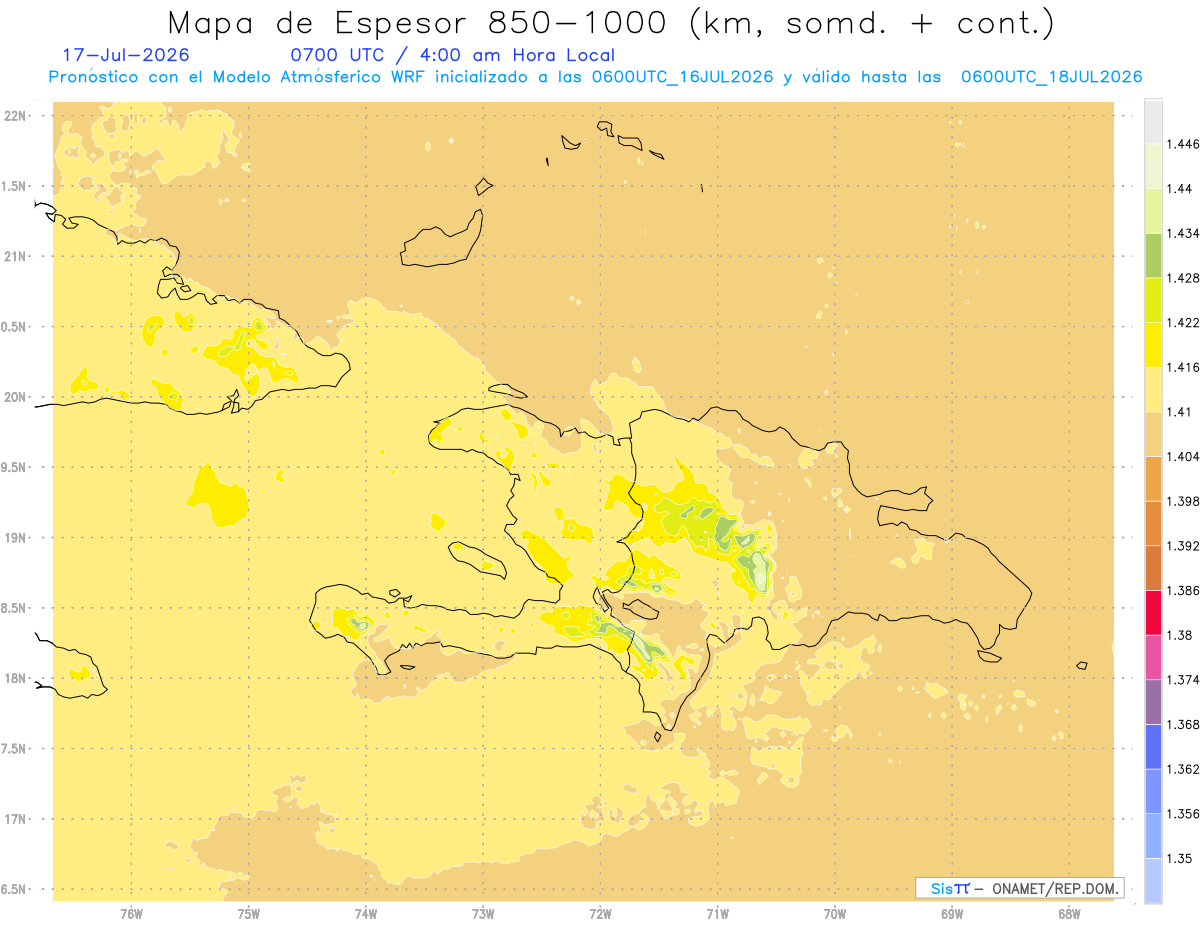Click the legend value "1.398"
1200x927 pixels.
[x=1183, y=501]
